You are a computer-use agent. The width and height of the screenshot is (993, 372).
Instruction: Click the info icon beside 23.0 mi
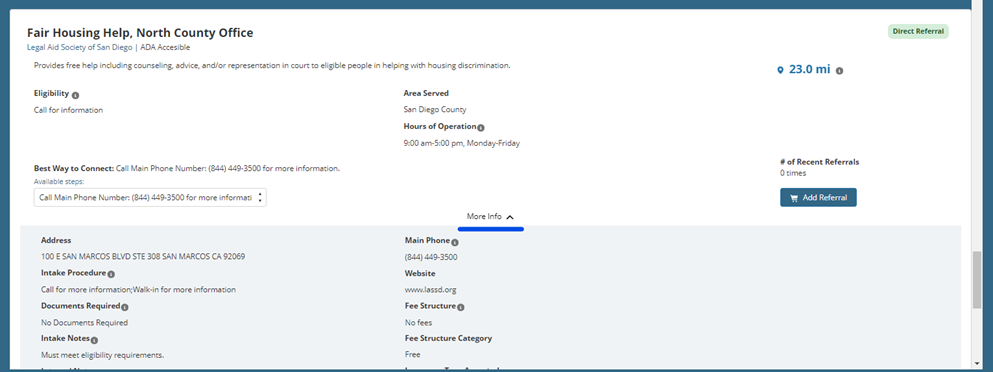pyautogui.click(x=839, y=70)
